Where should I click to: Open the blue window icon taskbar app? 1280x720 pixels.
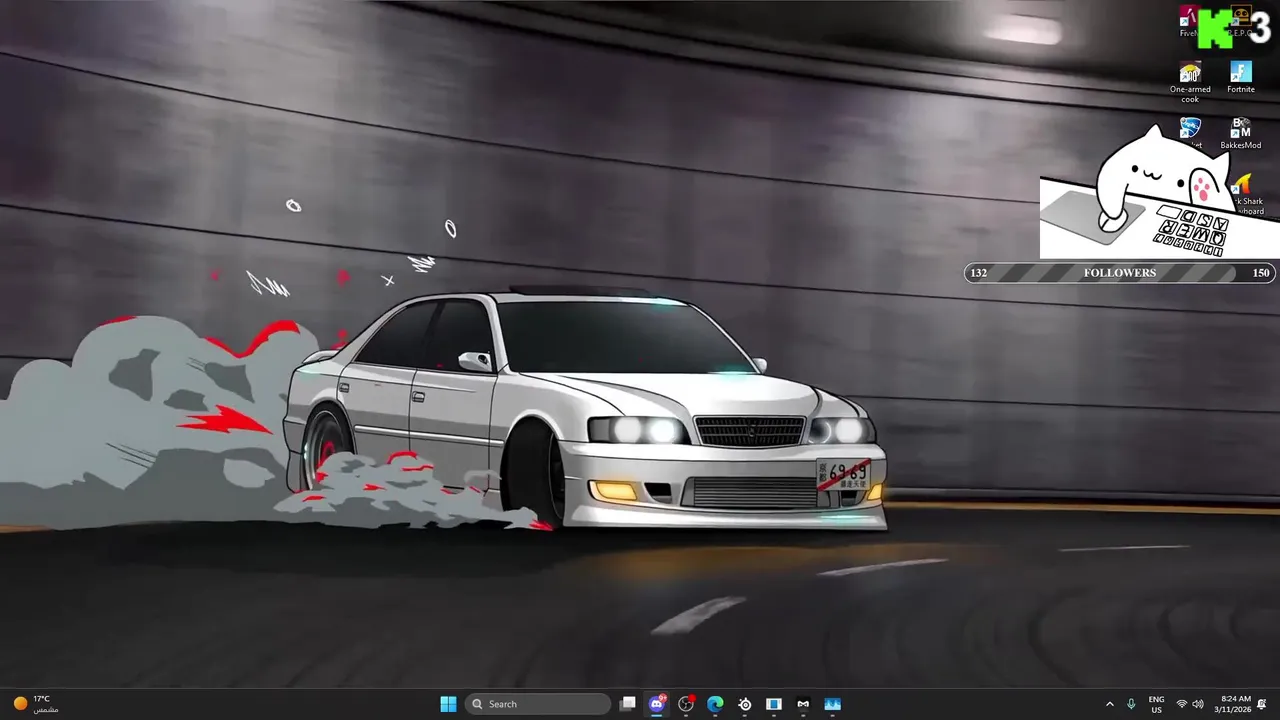(774, 704)
